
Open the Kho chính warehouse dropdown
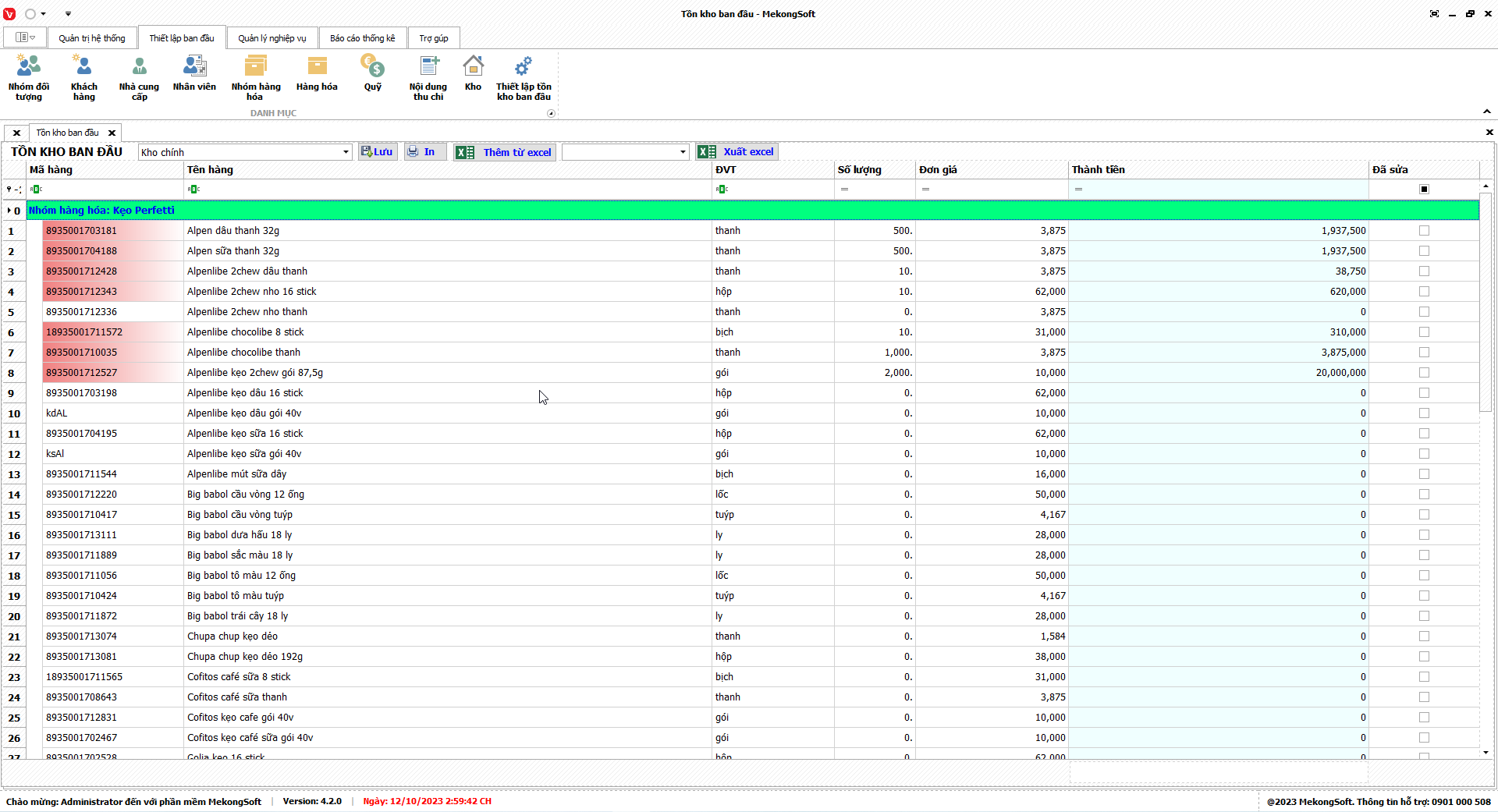[346, 152]
